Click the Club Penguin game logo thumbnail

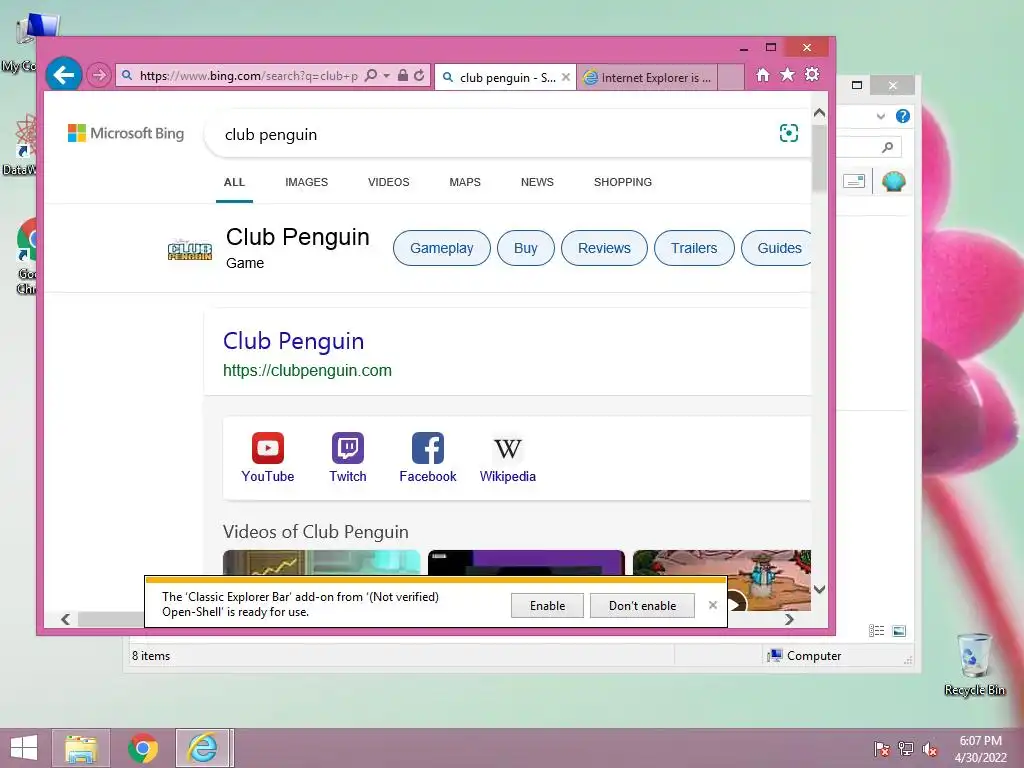pos(190,250)
